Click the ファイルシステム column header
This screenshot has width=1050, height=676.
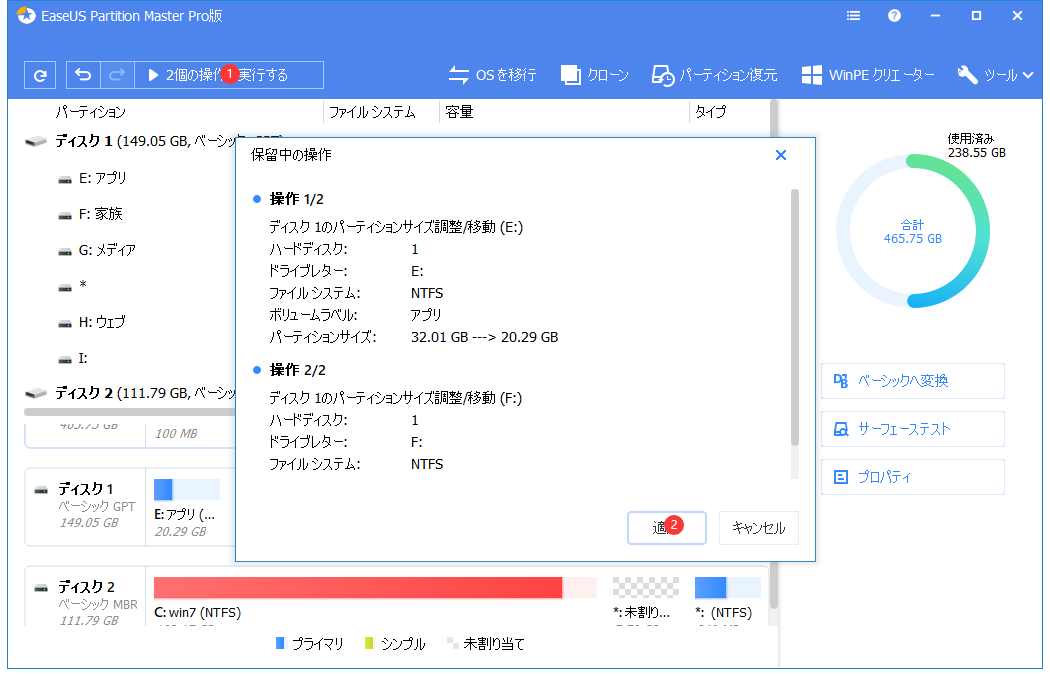(372, 112)
